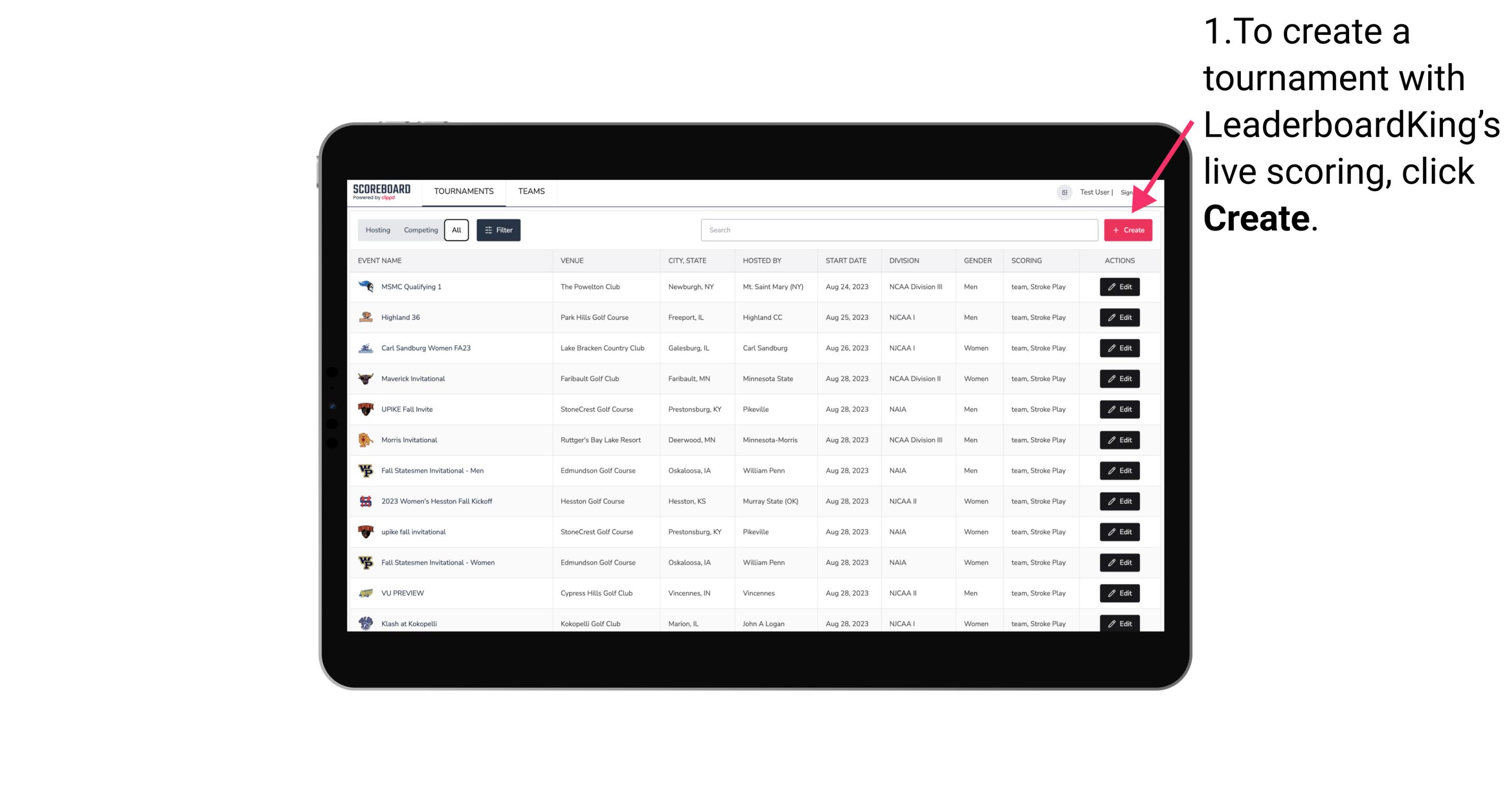
Task: Select the Competing filter tab
Action: click(420, 230)
